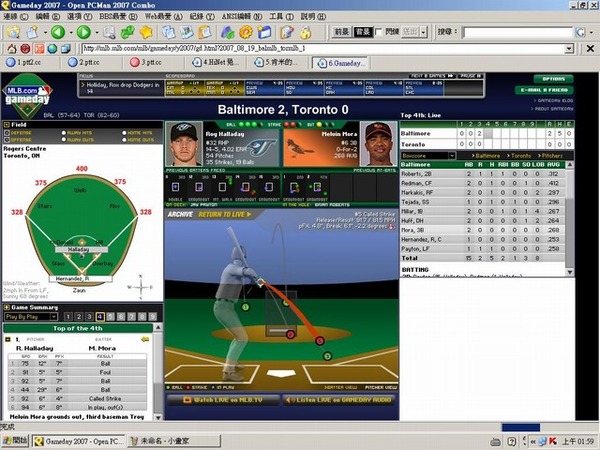Toggle the OFFENSE field option
Screen dimensions: 600x450
click(7, 140)
